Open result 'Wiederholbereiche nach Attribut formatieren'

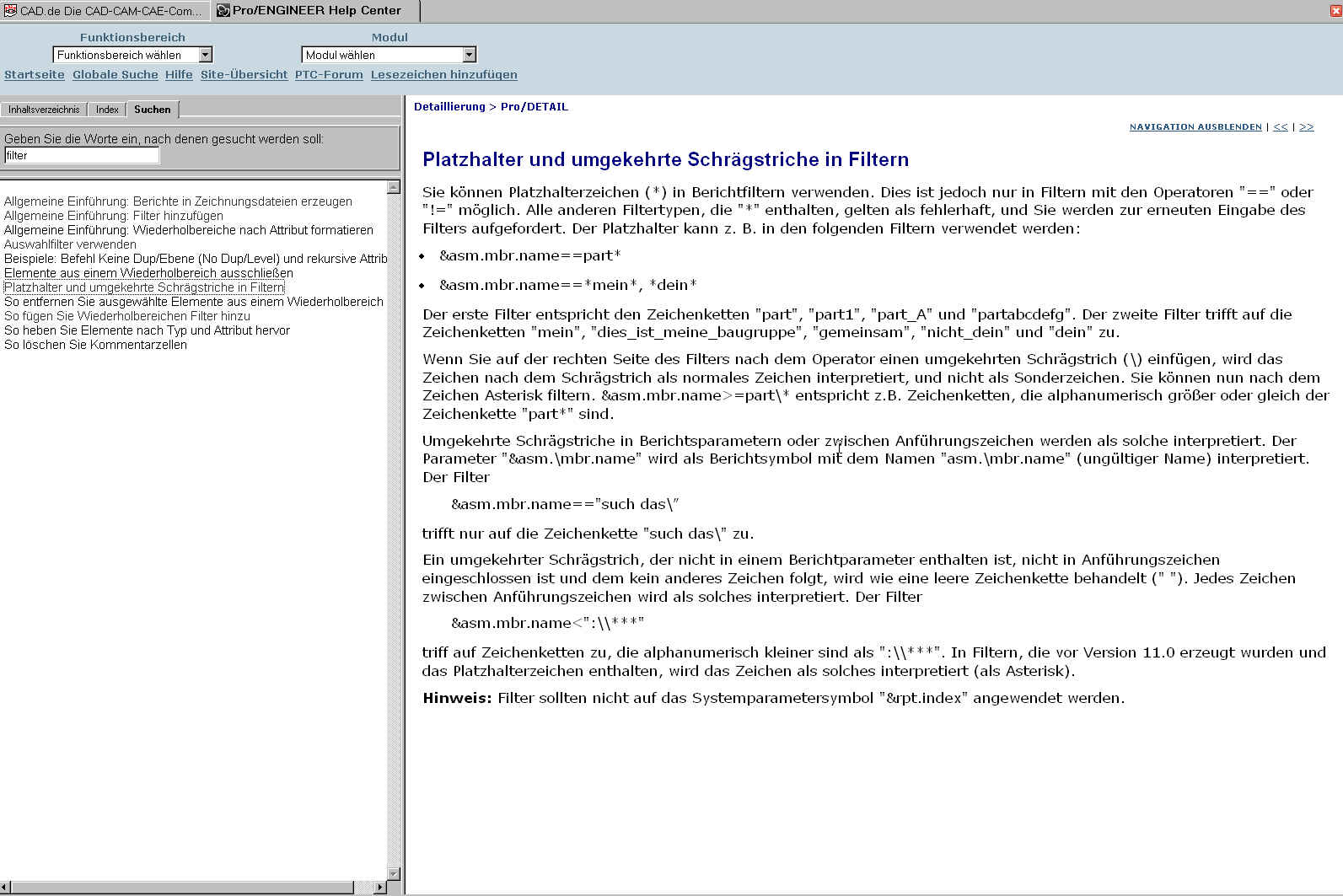189,230
